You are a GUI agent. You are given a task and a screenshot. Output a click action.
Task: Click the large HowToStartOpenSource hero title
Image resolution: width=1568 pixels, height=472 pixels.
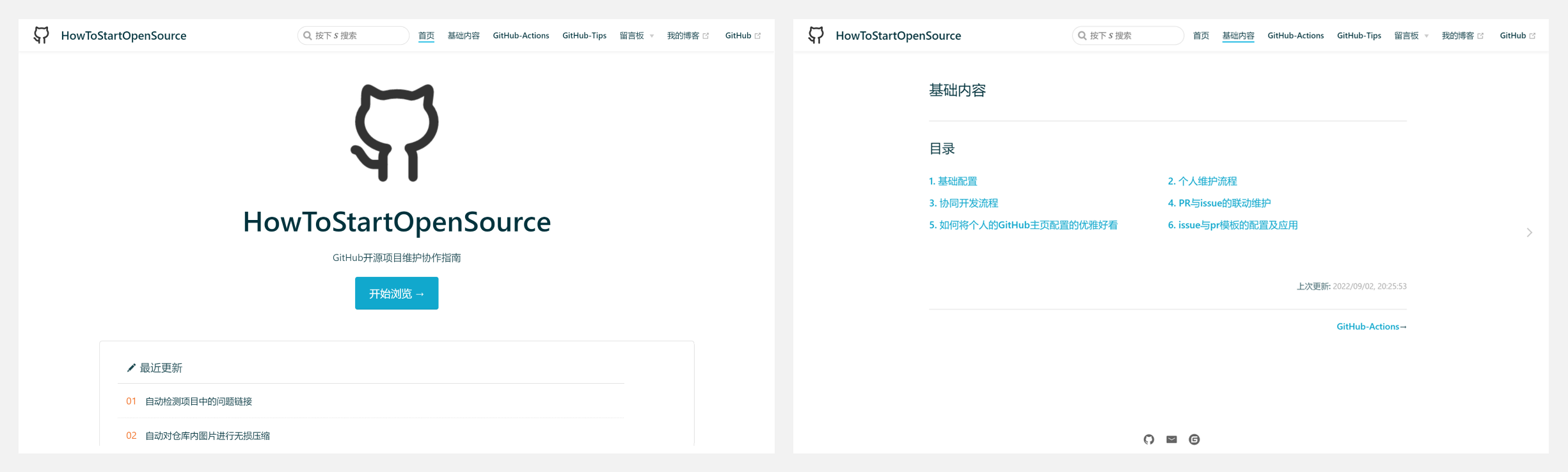397,221
